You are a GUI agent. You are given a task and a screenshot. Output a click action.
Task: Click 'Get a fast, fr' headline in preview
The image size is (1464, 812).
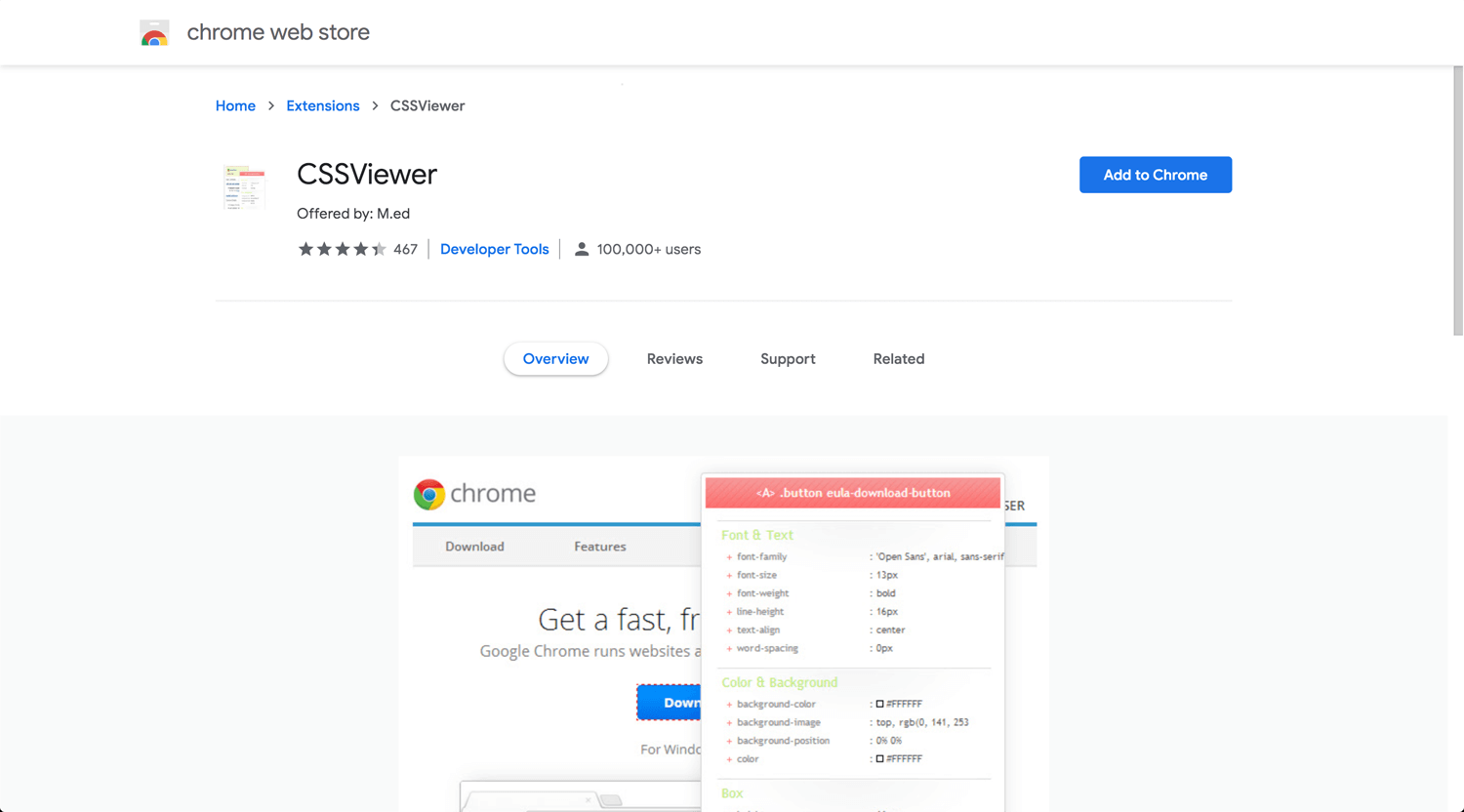[619, 619]
